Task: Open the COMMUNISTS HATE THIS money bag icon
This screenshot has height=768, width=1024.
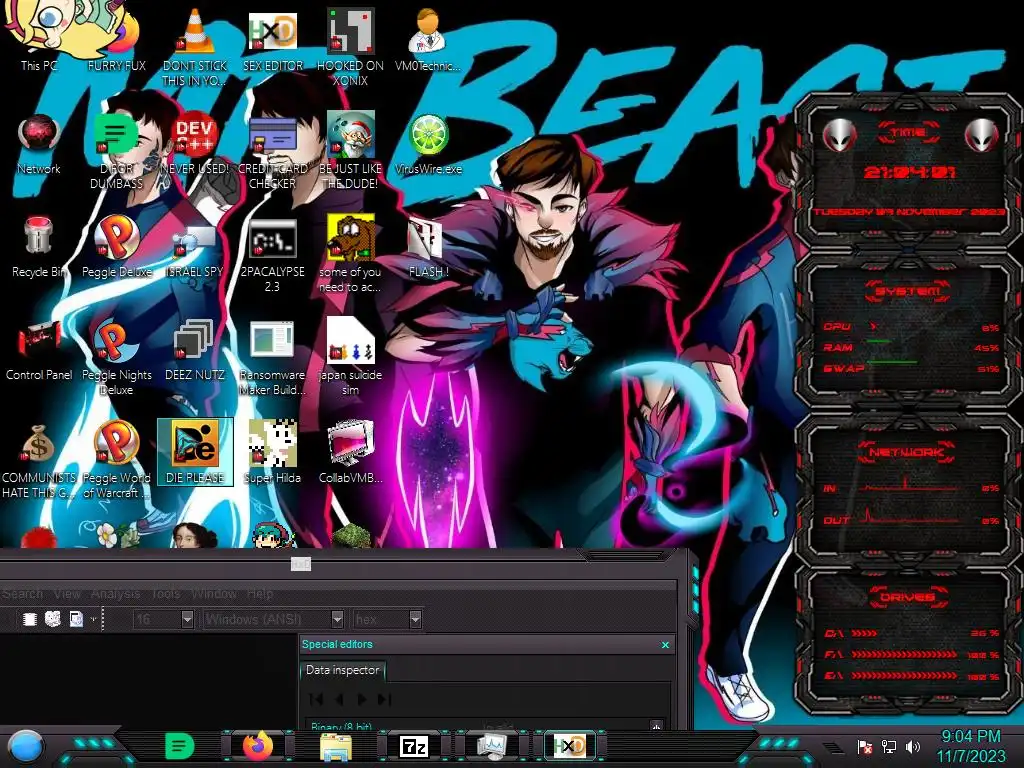Action: (38, 460)
